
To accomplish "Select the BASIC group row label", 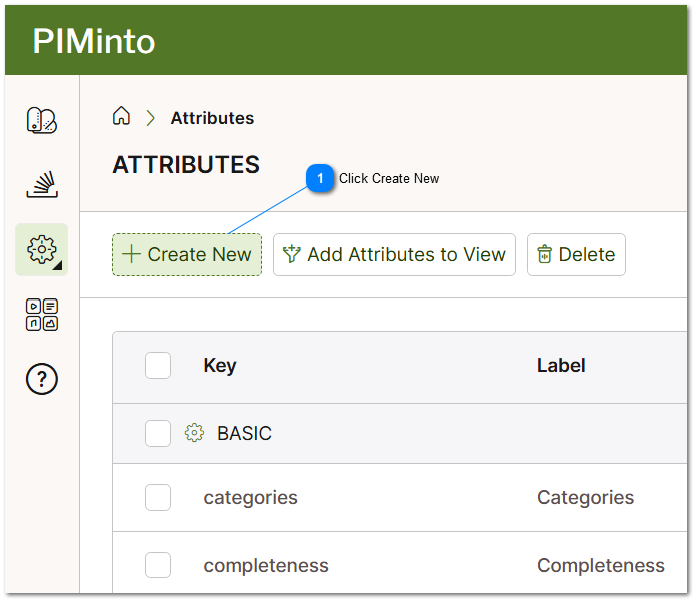I will tap(244, 433).
